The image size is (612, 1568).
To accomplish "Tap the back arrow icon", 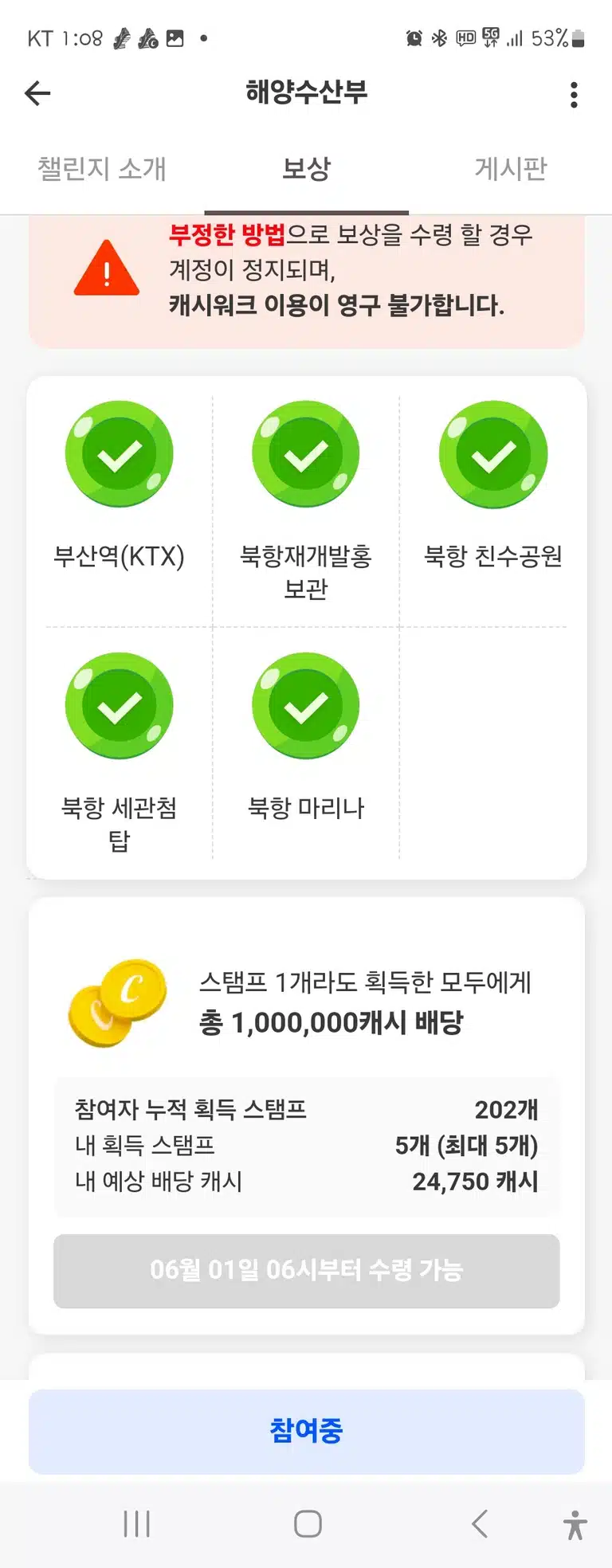I will [x=37, y=94].
